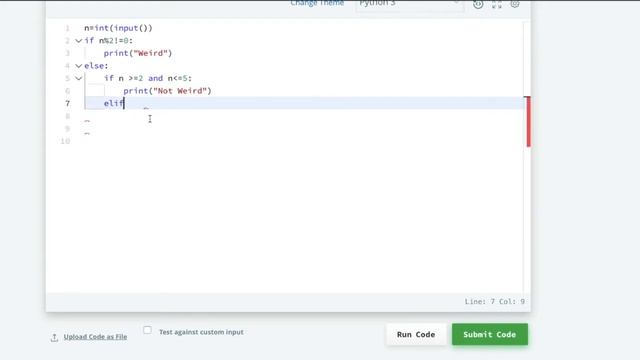
Task: Collapse the else block fold arrow
Action: (x=79, y=66)
